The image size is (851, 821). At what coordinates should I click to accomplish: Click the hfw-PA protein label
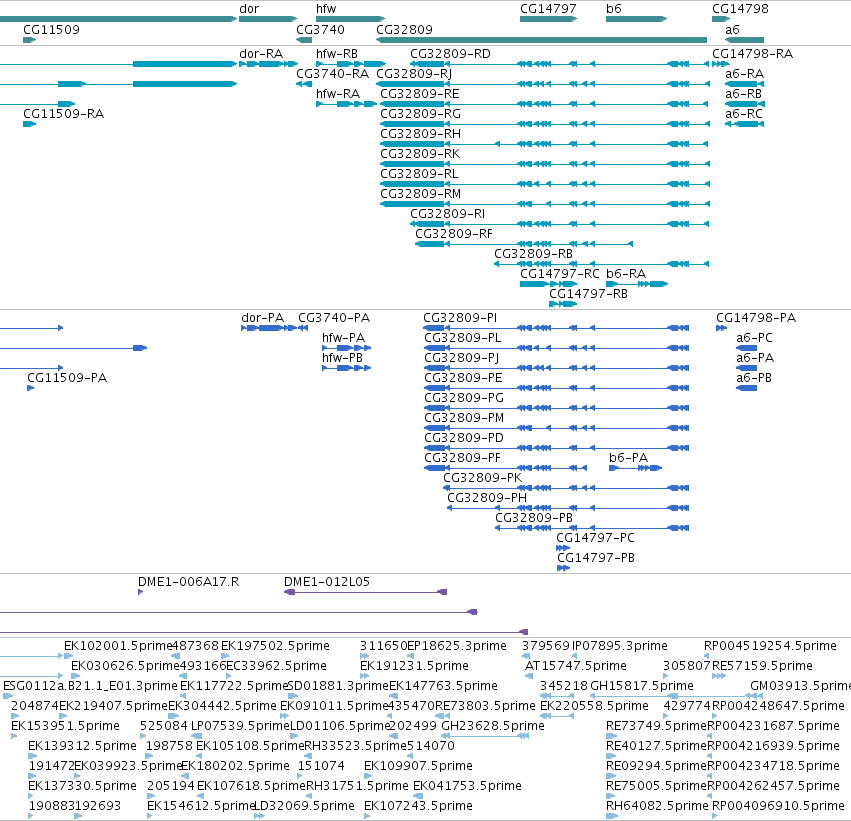click(x=344, y=338)
